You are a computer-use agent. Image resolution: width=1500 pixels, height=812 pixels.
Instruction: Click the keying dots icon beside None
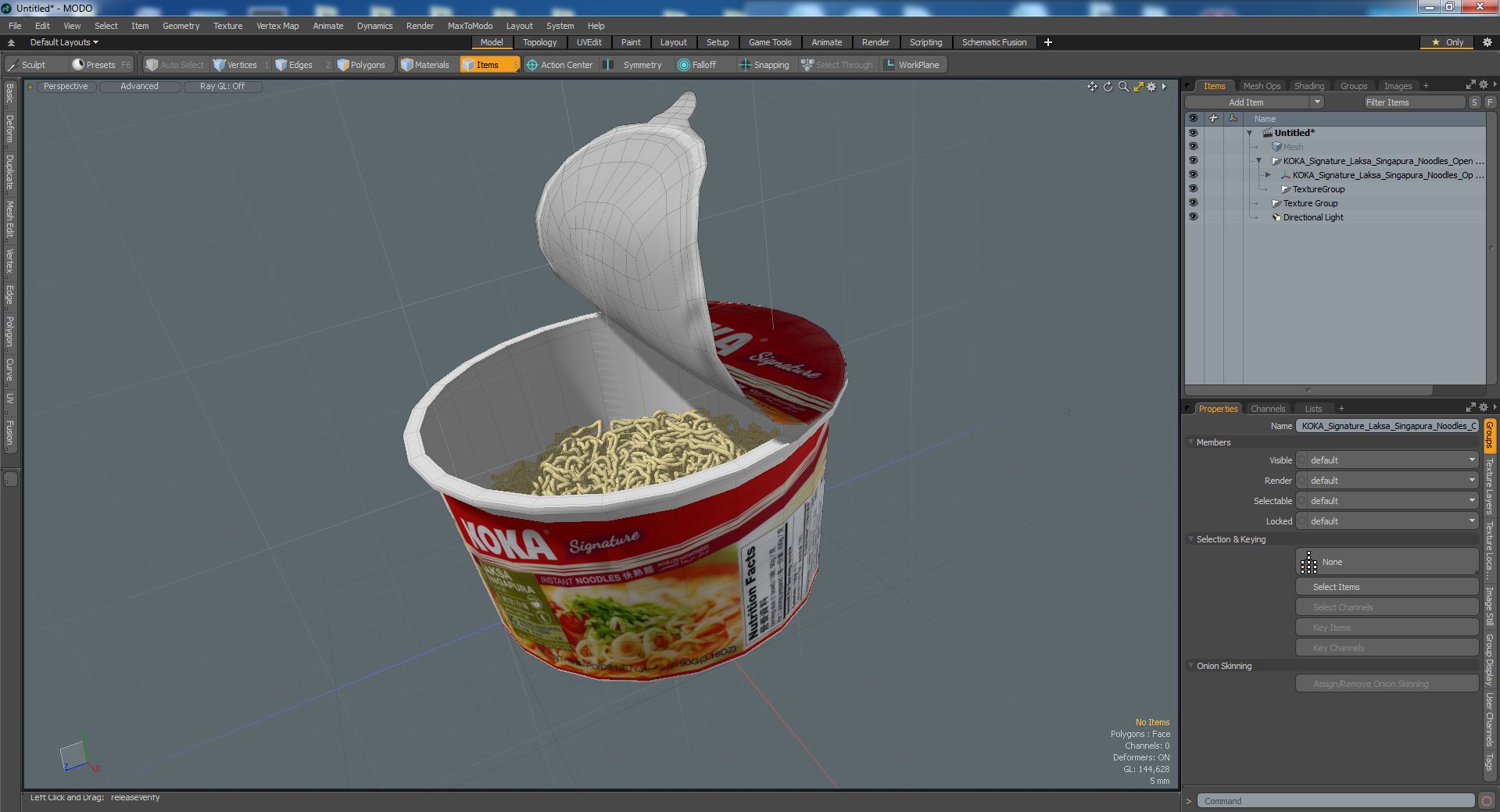click(x=1308, y=563)
